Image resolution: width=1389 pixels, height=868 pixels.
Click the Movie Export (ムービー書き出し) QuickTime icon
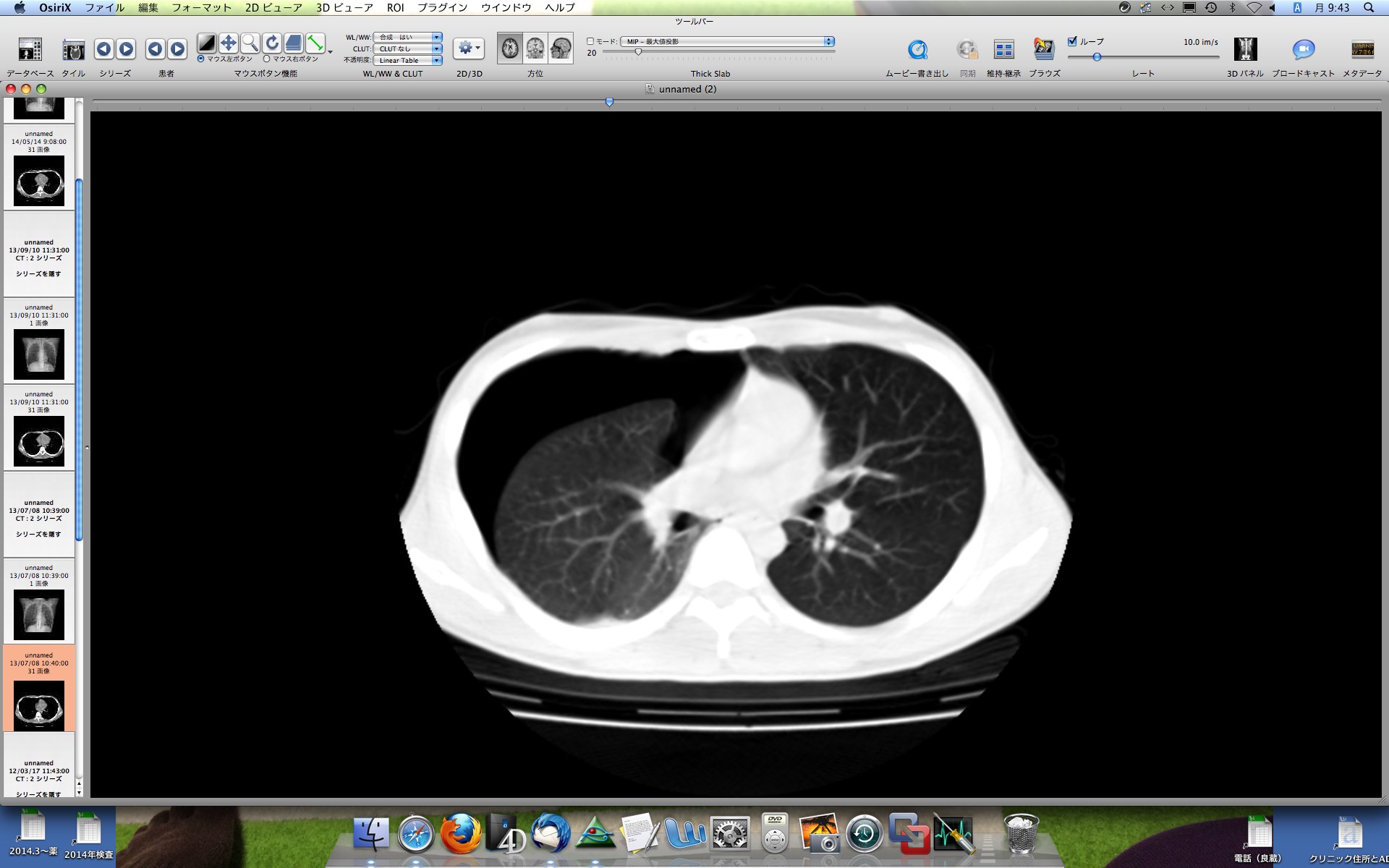917,49
